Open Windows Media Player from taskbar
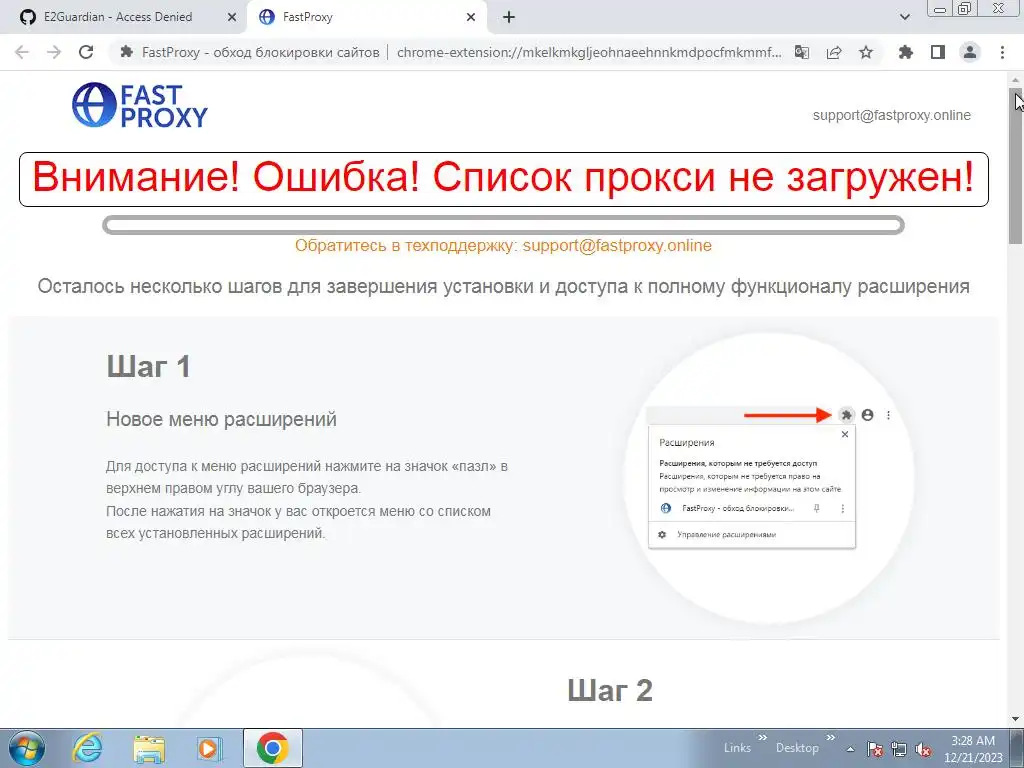Image resolution: width=1024 pixels, height=768 pixels. 210,748
